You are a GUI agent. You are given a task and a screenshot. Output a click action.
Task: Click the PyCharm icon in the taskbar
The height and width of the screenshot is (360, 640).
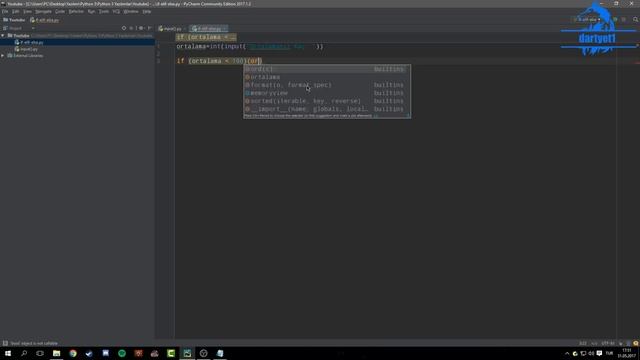[x=187, y=353]
